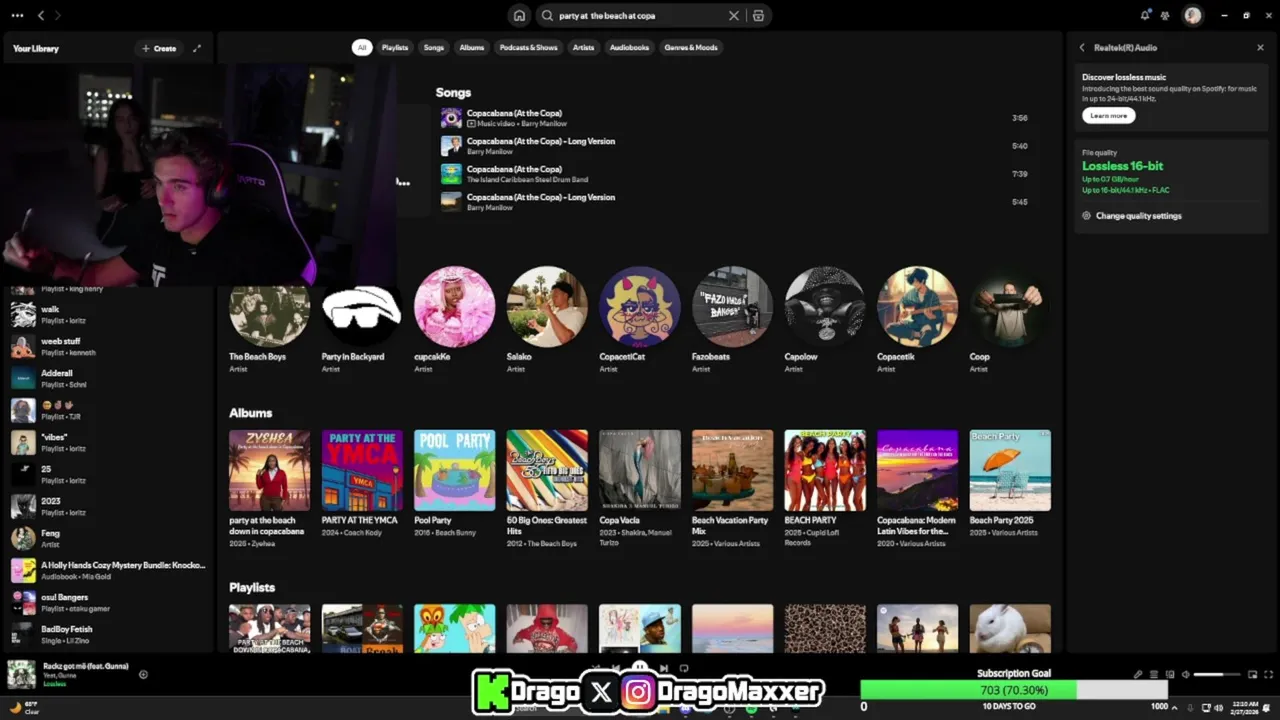Click the Home icon
This screenshot has height=720, width=1280.
[x=519, y=15]
